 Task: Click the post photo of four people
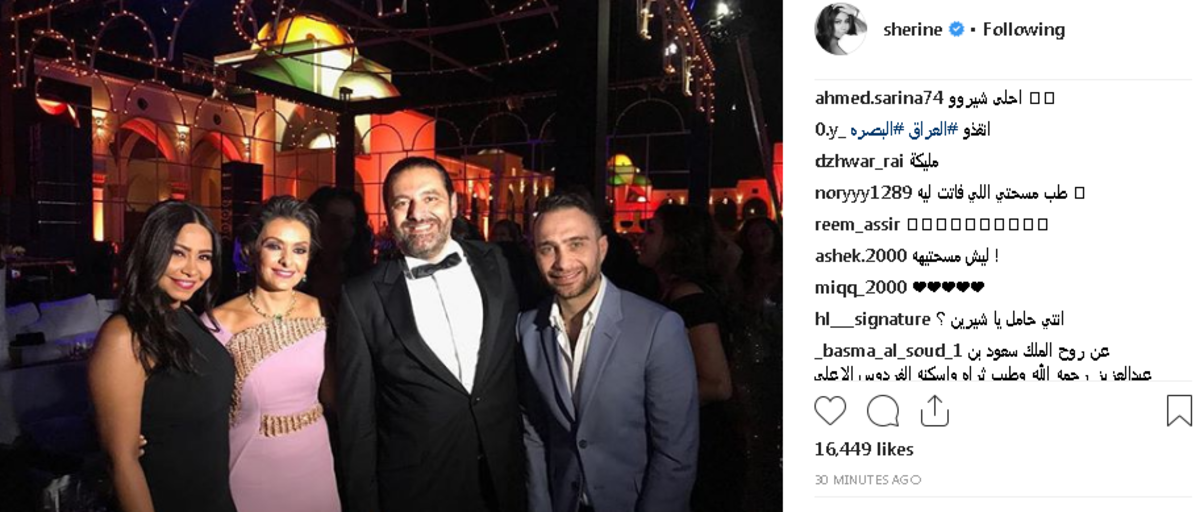(391, 256)
